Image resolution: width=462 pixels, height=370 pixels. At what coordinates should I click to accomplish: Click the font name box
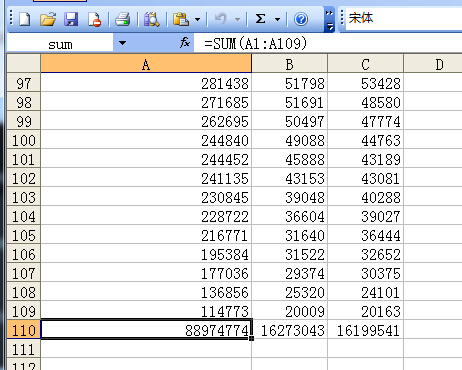pyautogui.click(x=404, y=18)
